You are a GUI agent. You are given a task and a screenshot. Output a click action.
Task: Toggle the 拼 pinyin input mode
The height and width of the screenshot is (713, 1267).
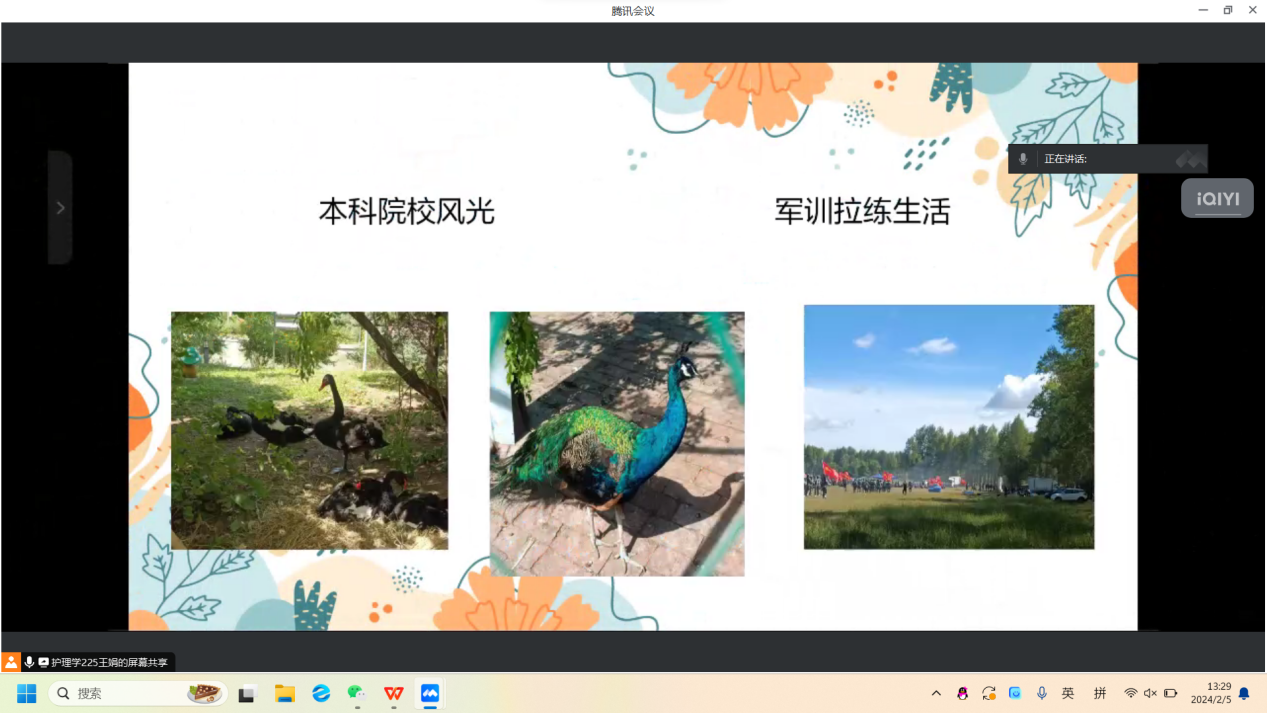click(1100, 693)
